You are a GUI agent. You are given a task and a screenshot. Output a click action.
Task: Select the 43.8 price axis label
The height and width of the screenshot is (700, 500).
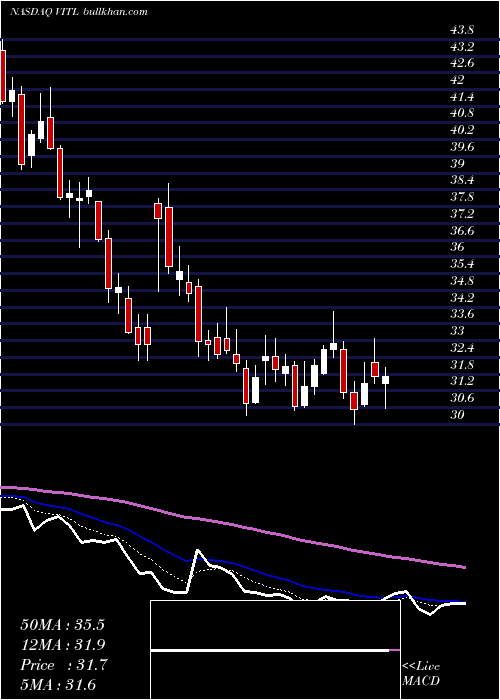click(462, 30)
